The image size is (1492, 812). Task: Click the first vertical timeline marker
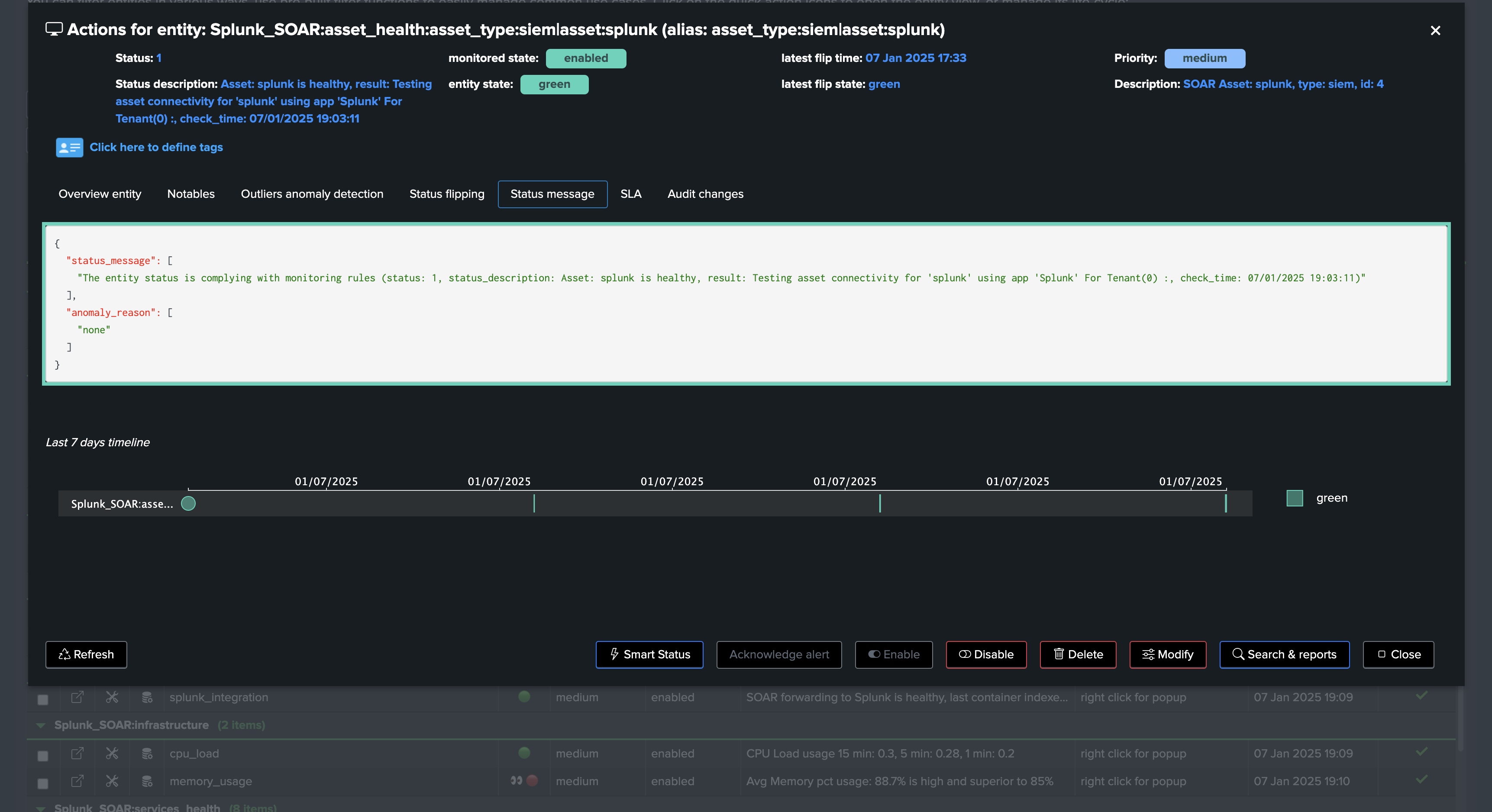533,503
